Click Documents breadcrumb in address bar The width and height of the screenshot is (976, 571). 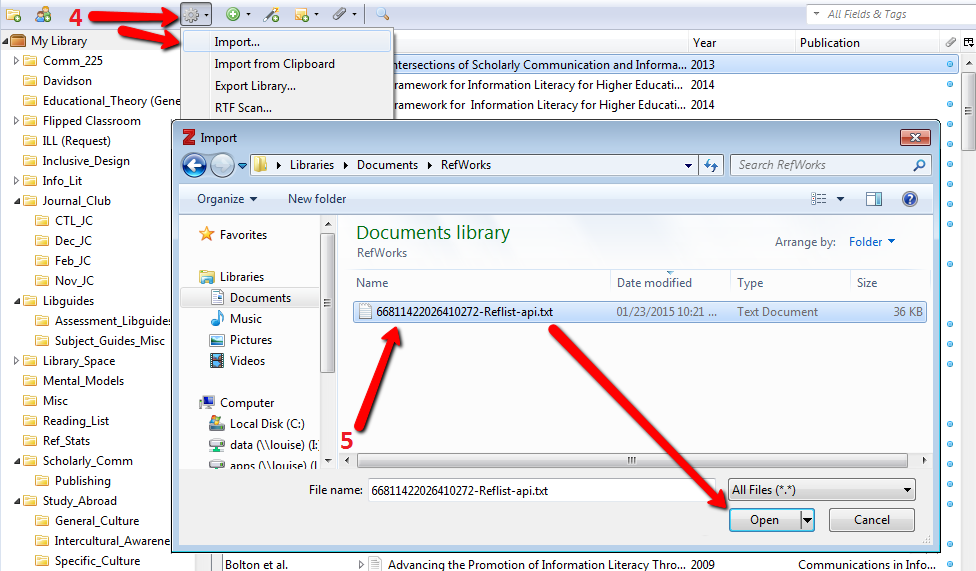(x=387, y=165)
